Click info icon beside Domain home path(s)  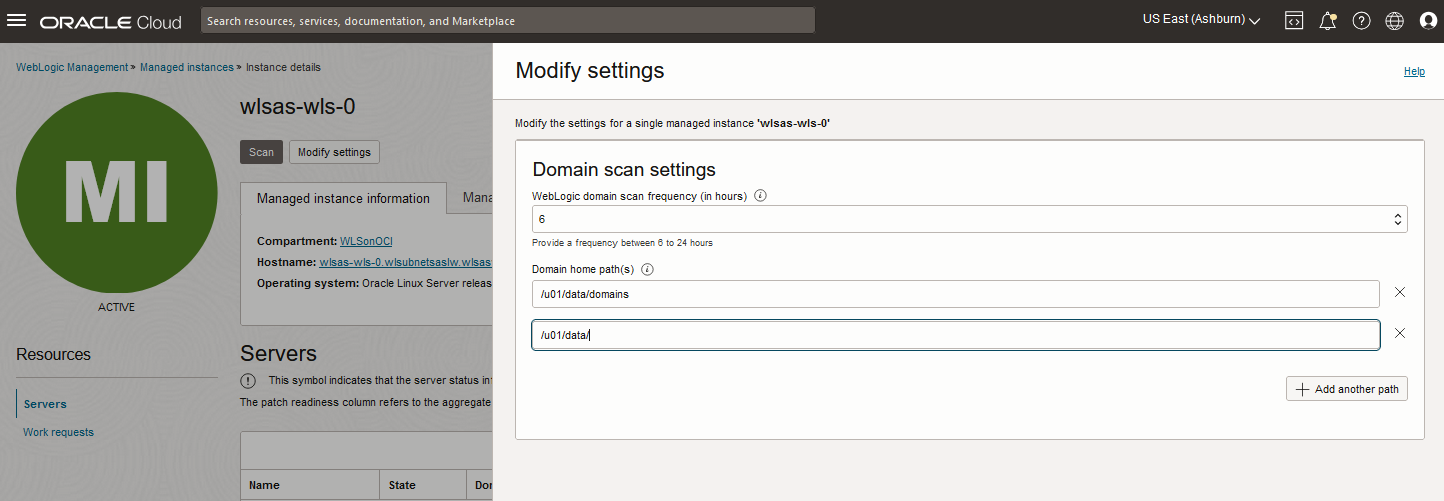[647, 270]
